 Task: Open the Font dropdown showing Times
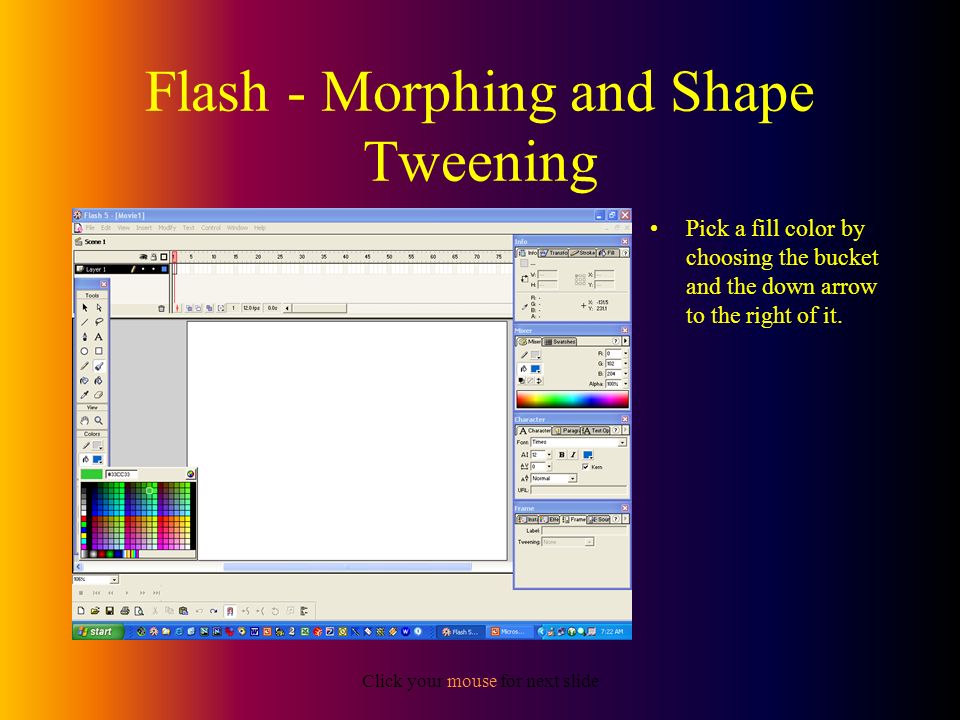[623, 442]
